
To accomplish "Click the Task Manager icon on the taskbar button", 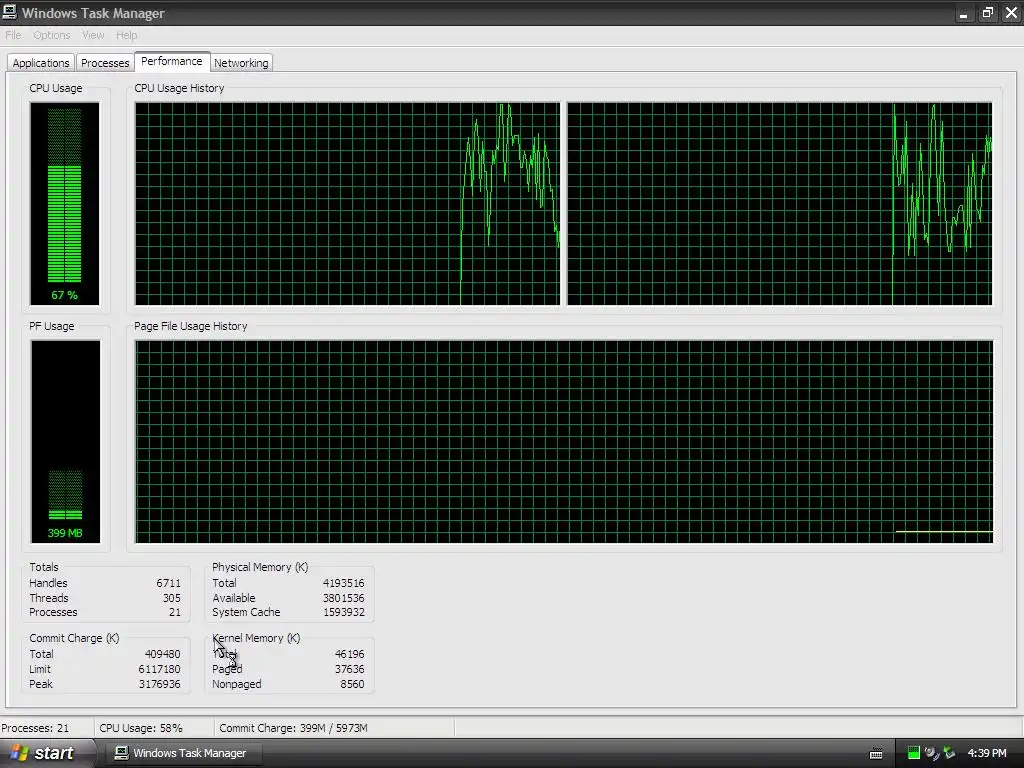I will pos(121,753).
